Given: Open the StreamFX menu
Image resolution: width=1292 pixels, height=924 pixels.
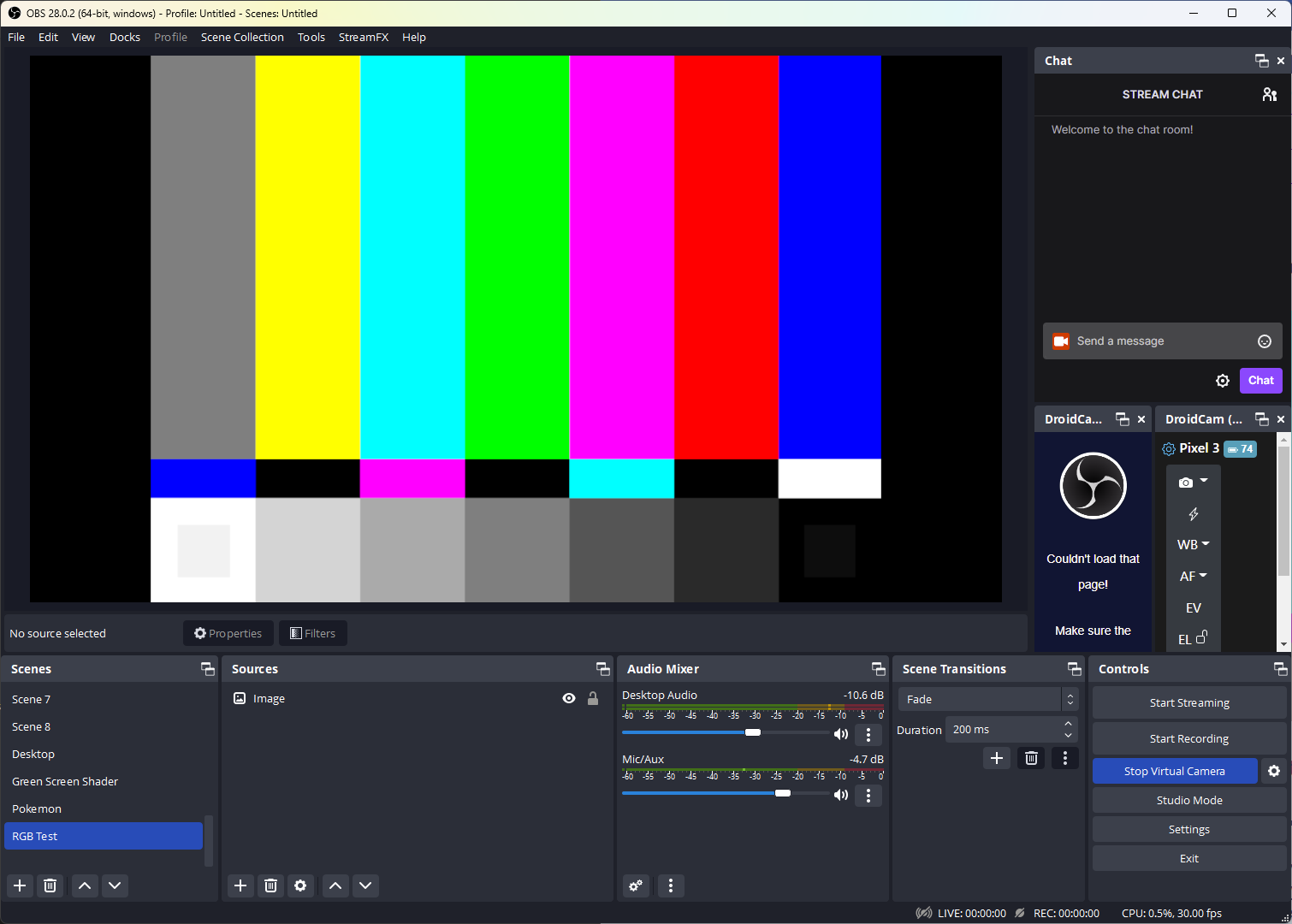Looking at the screenshot, I should [x=363, y=37].
